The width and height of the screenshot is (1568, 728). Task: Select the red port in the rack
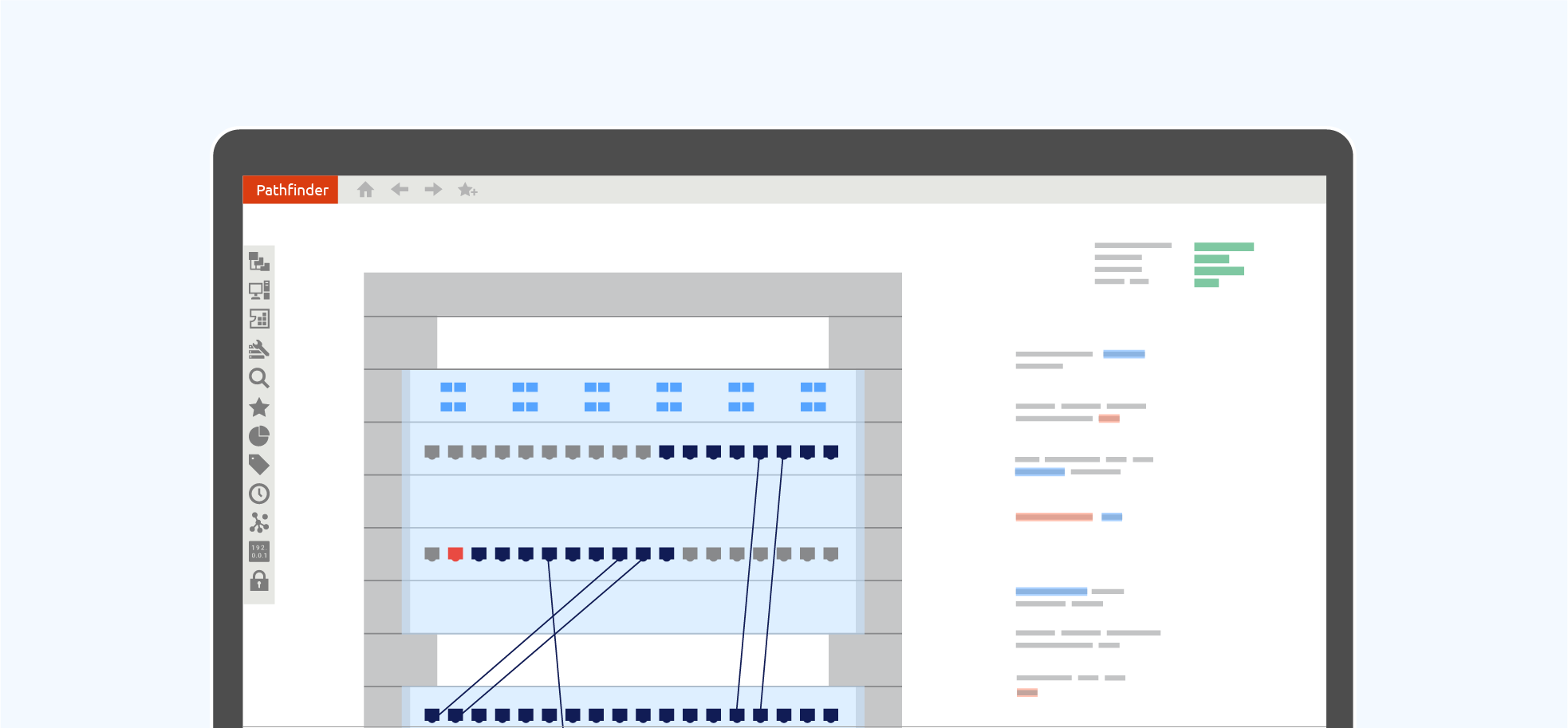click(455, 553)
